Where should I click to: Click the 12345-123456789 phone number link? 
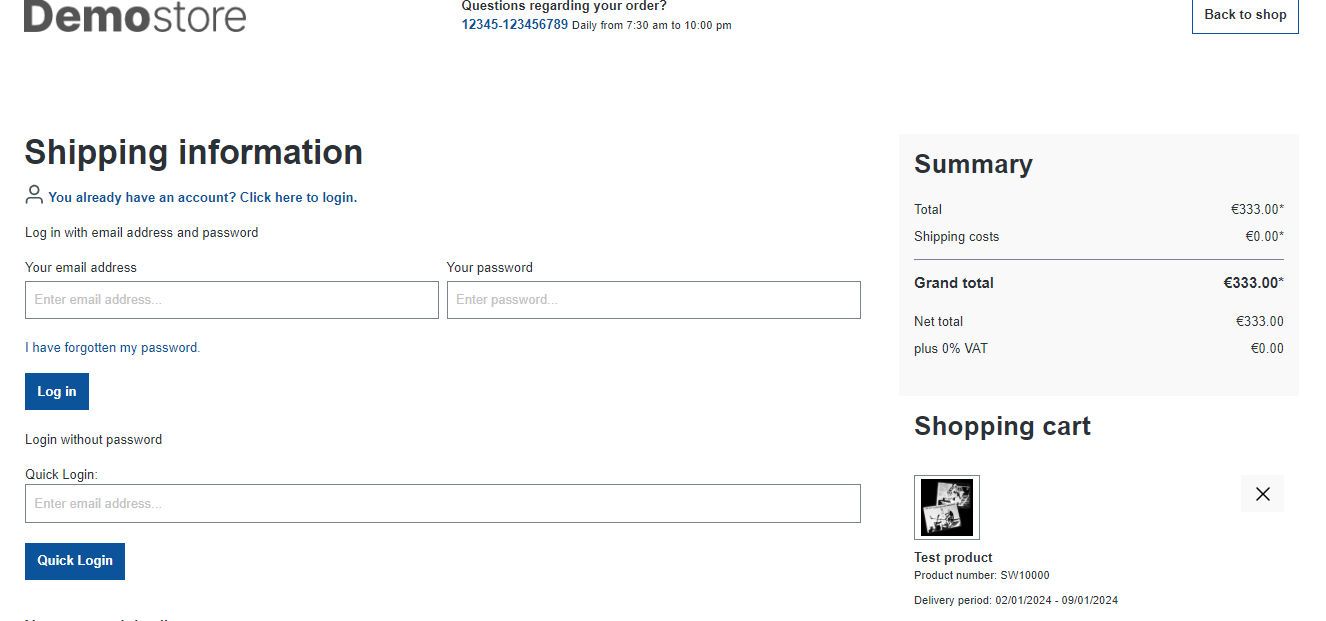[x=515, y=24]
